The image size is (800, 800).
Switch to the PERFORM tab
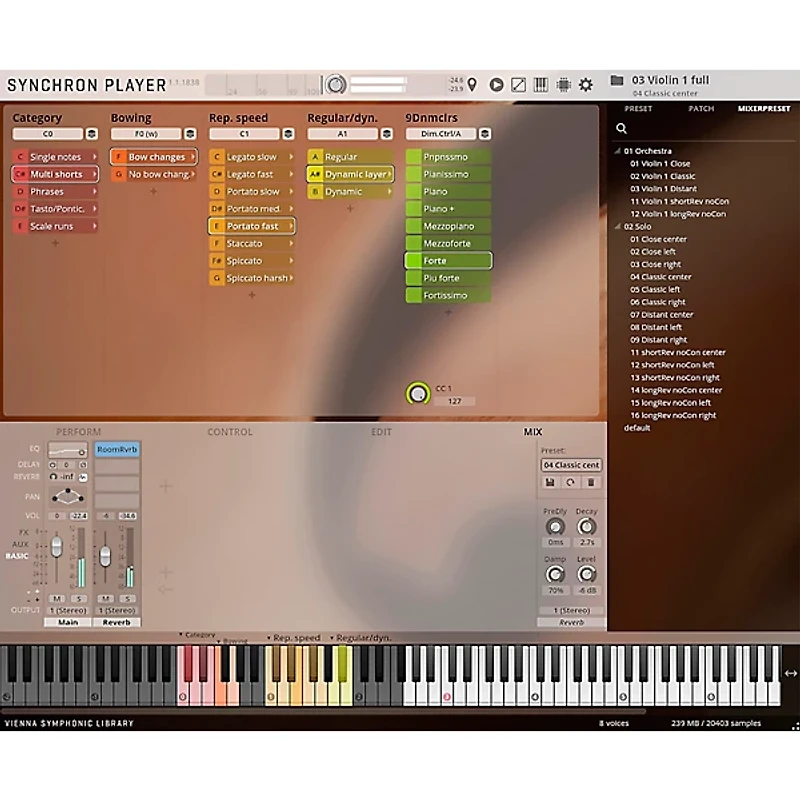tap(78, 432)
